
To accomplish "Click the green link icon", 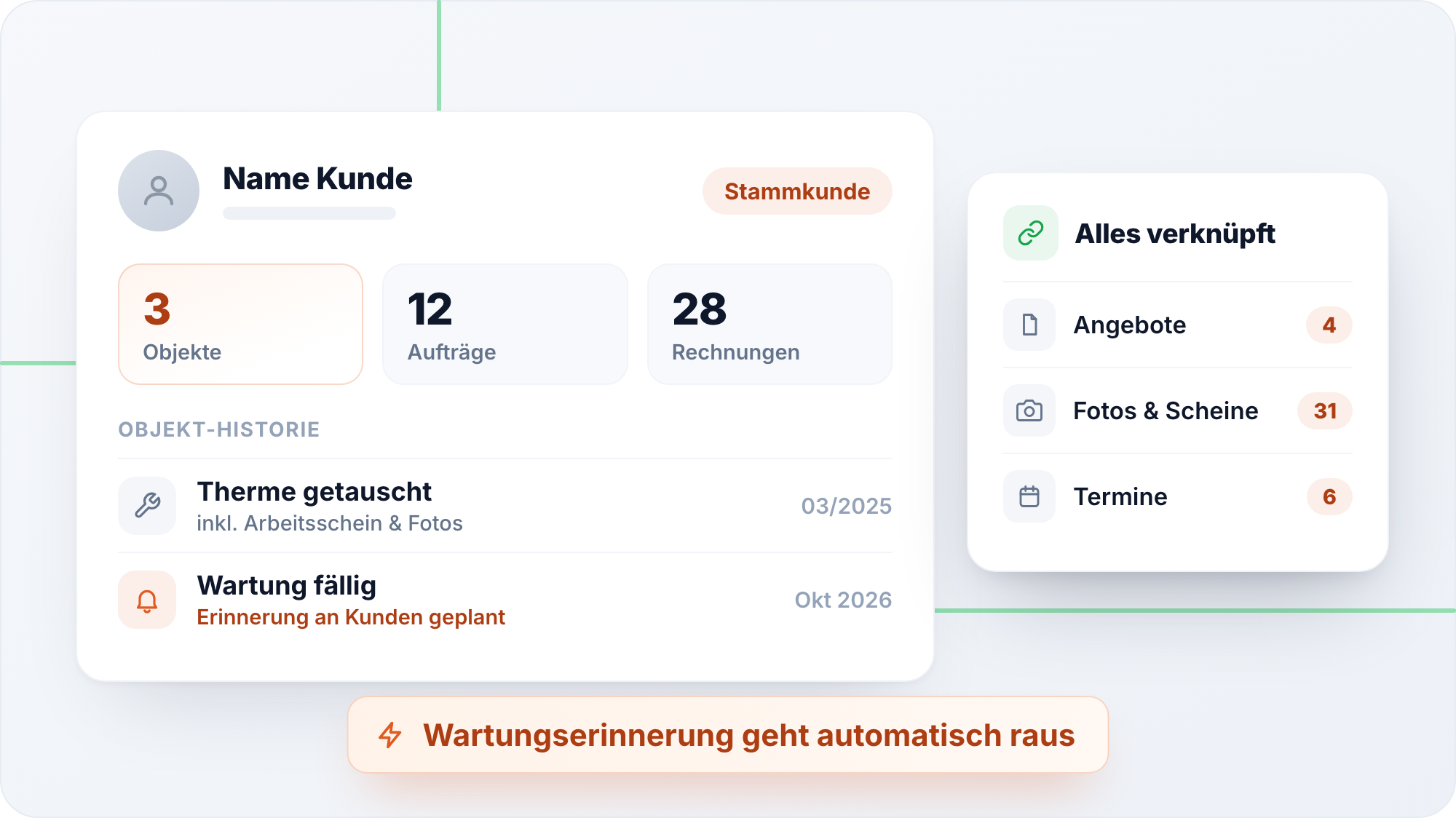I will pos(1031,233).
